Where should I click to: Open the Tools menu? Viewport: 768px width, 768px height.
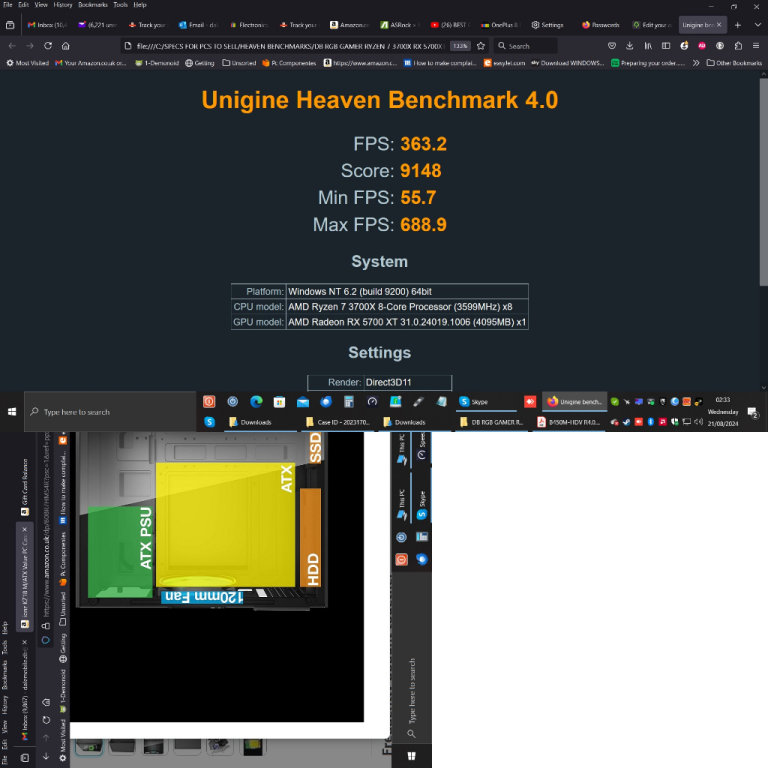pyautogui.click(x=120, y=5)
